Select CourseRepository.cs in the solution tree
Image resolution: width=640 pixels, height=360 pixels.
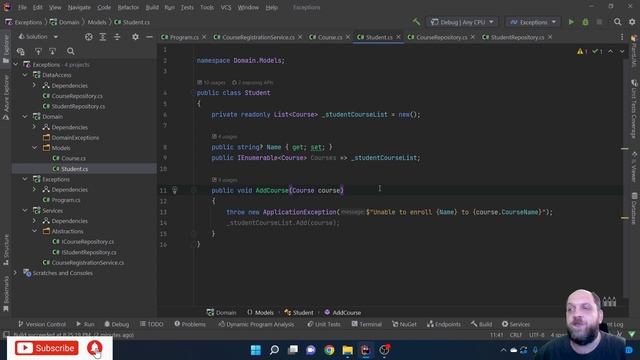(73, 96)
